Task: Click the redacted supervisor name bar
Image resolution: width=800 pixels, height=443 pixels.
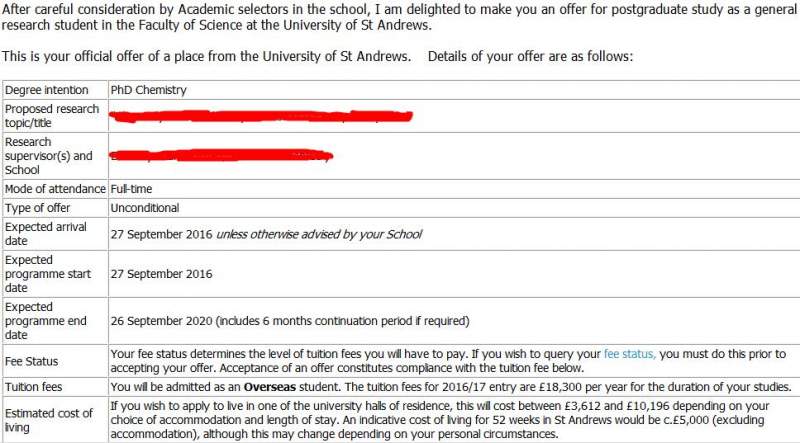Action: click(221, 156)
